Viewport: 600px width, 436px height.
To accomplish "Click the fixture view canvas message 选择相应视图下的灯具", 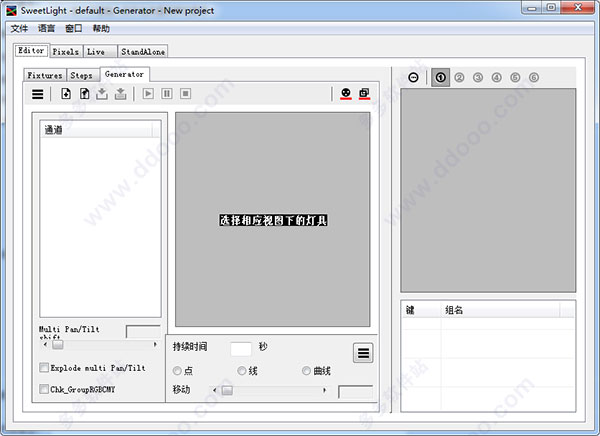I will click(273, 220).
